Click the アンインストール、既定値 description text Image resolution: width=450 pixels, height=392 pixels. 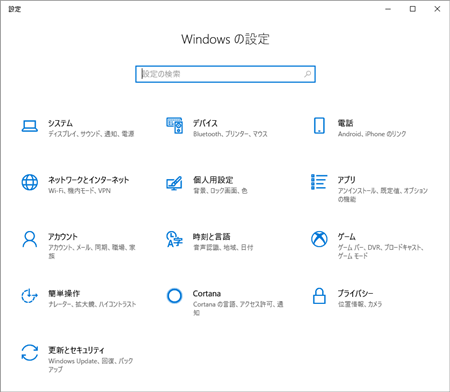[383, 195]
